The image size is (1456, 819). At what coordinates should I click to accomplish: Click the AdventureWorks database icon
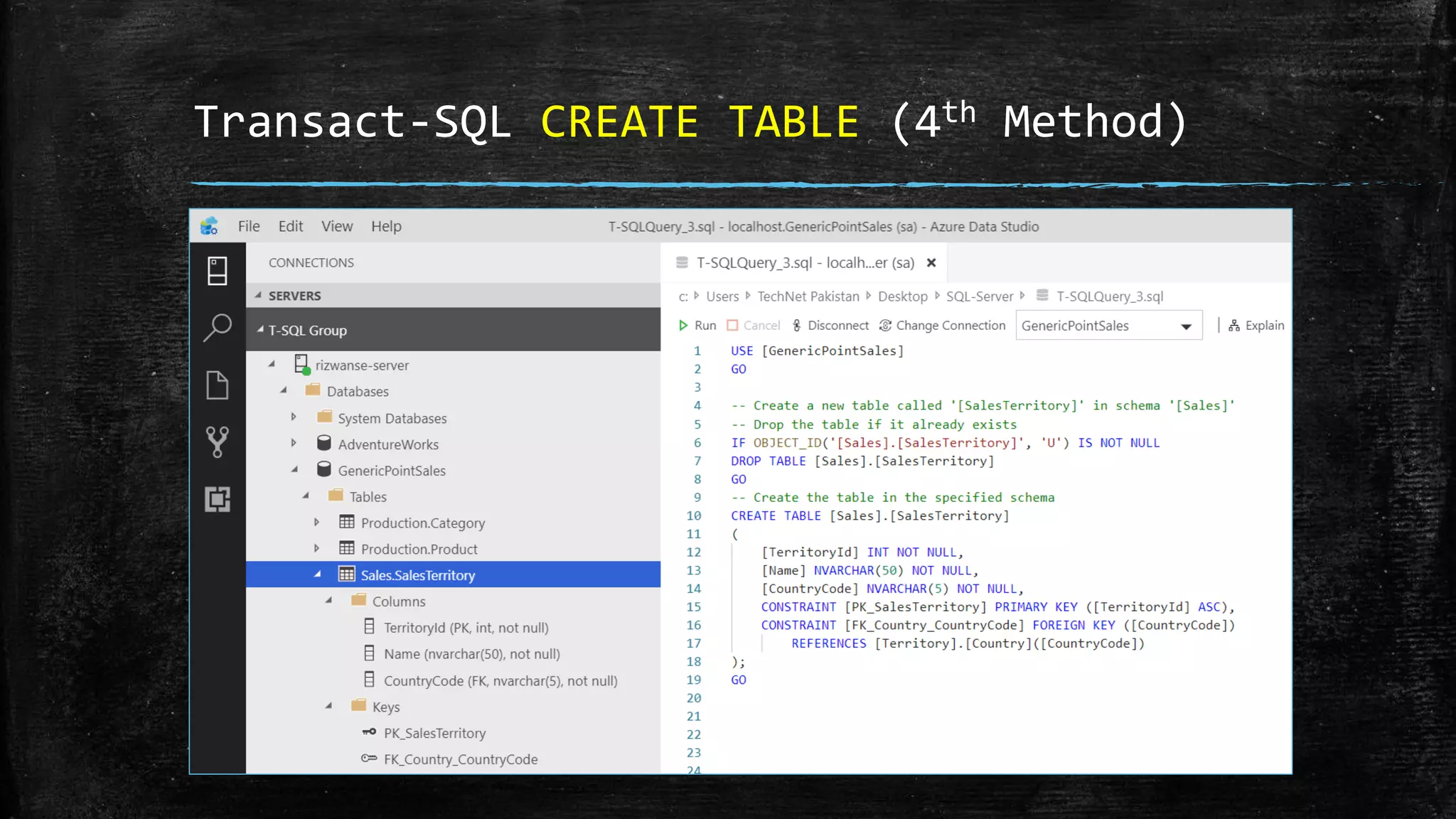click(x=324, y=443)
